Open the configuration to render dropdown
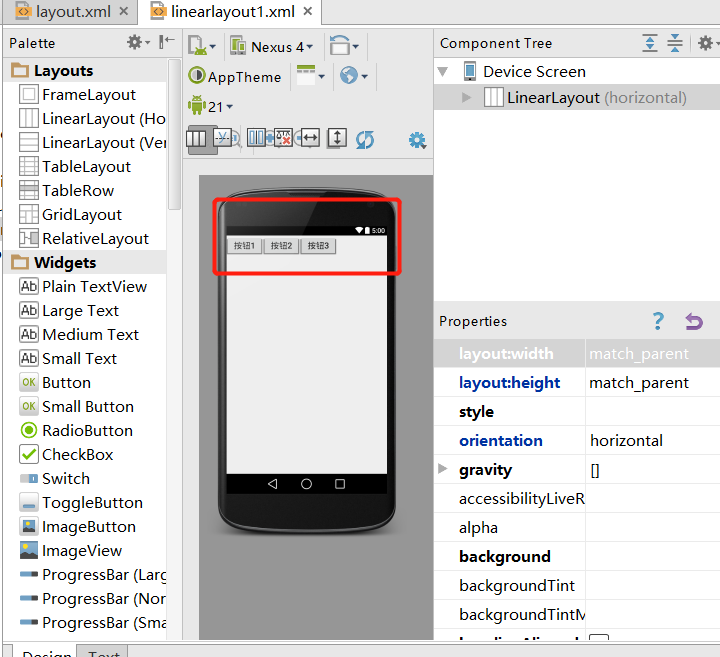Image resolution: width=720 pixels, height=657 pixels. [201, 46]
